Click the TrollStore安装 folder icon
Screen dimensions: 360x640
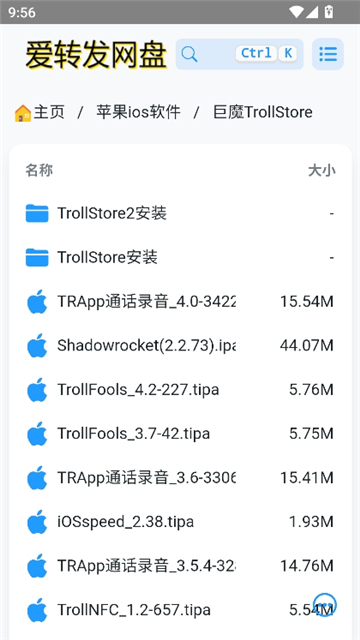pos(37,258)
